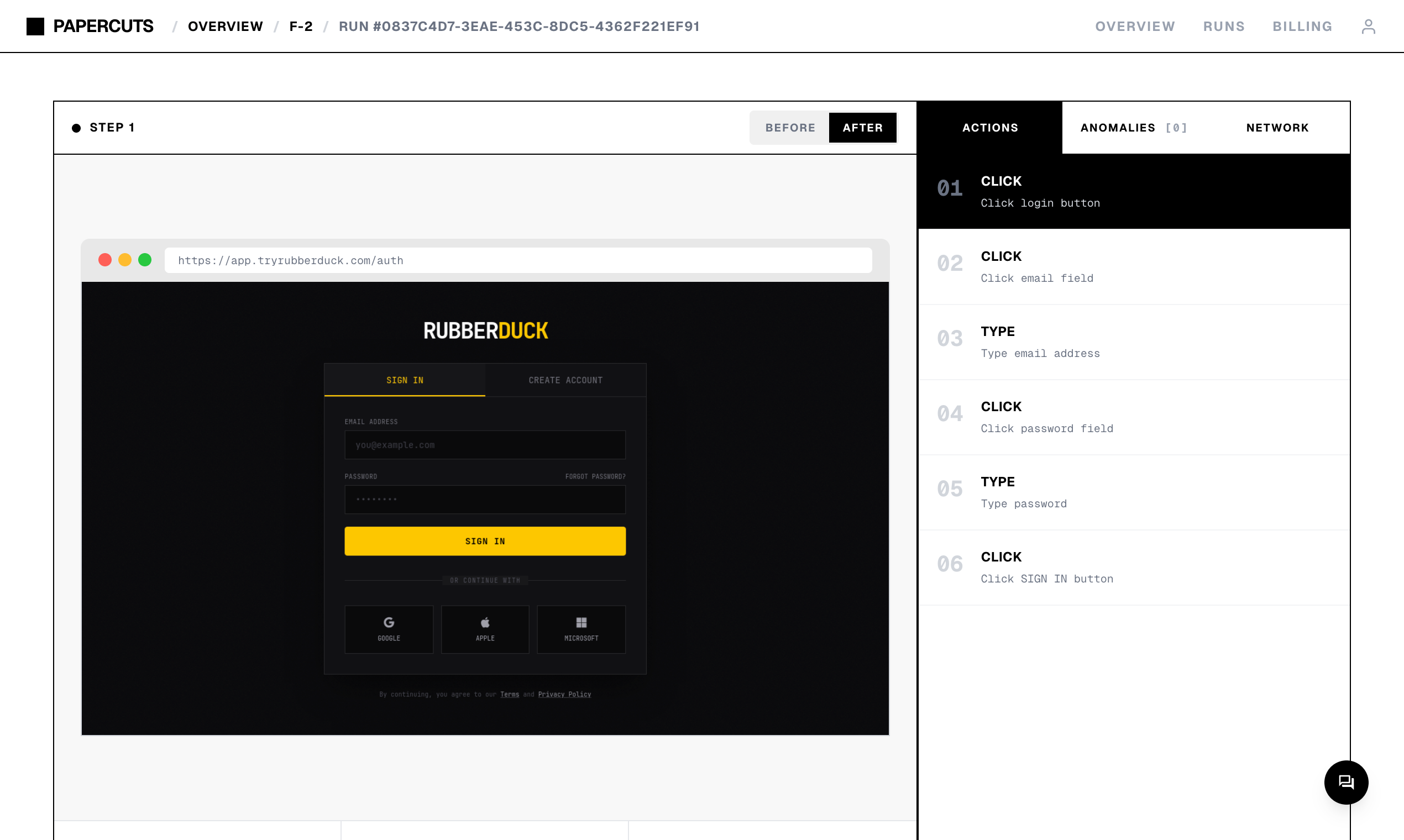
Task: Click the green browser window dot
Action: coord(145,260)
